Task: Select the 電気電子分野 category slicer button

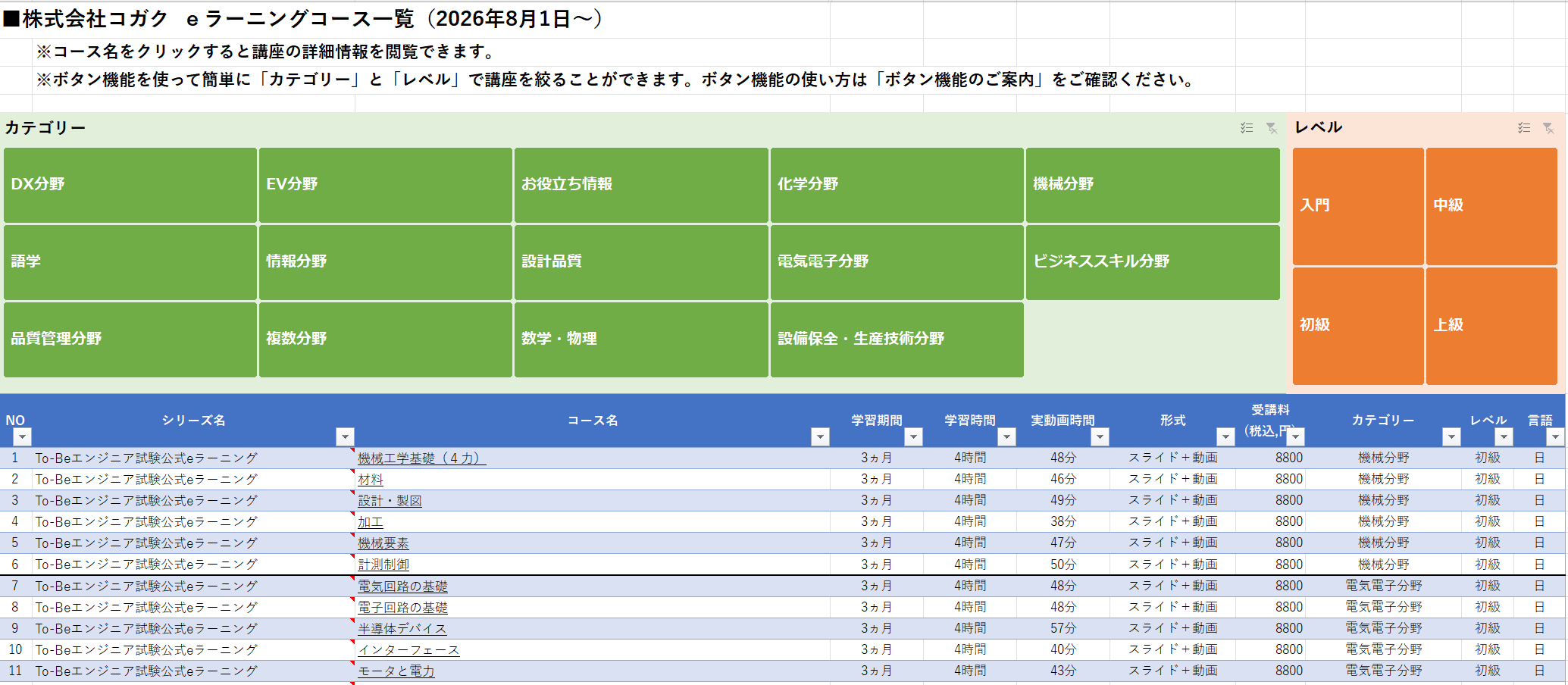Action: [x=897, y=262]
